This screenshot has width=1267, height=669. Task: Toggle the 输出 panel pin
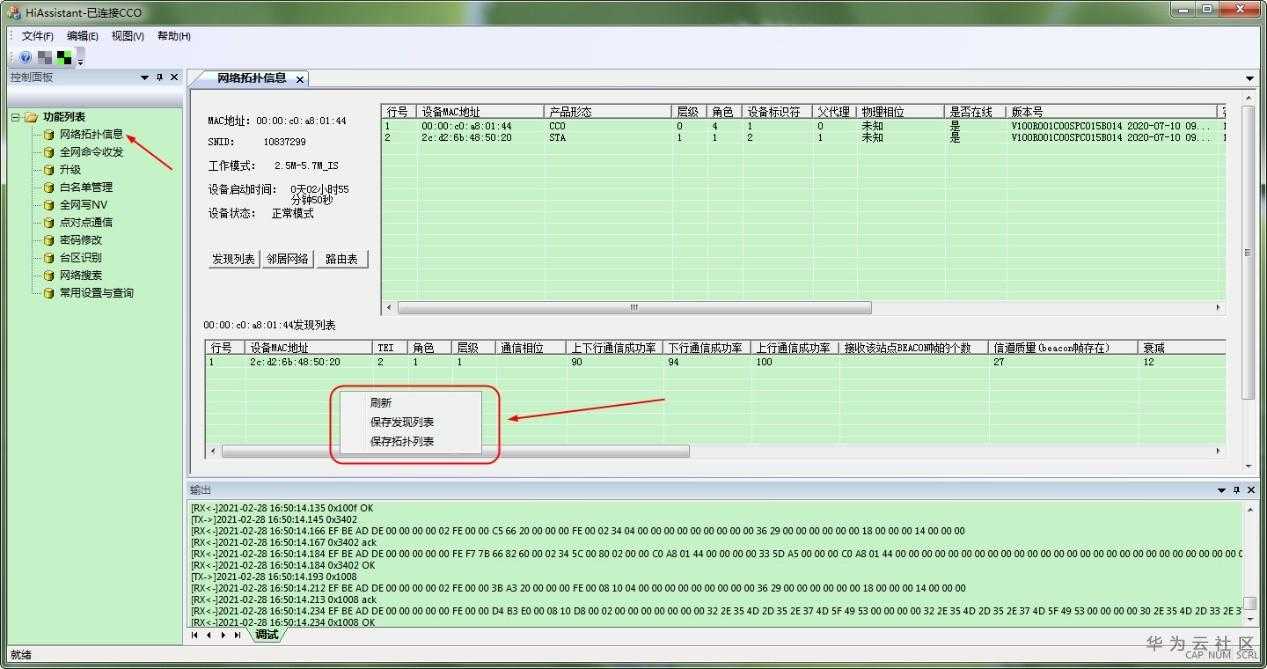point(1237,490)
